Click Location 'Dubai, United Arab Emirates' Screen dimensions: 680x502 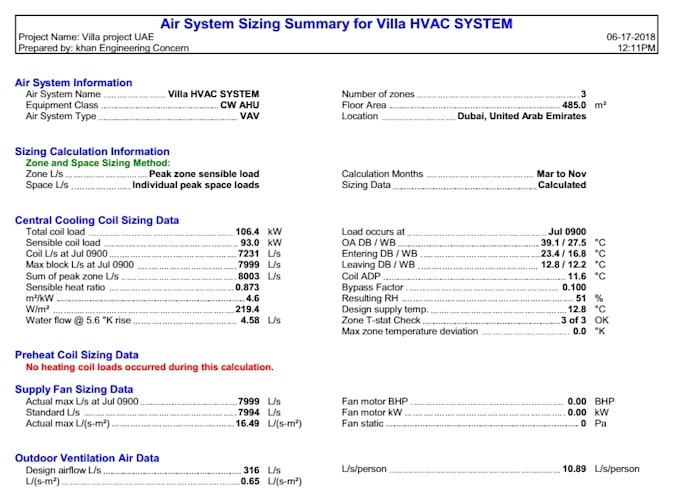[x=522, y=116]
